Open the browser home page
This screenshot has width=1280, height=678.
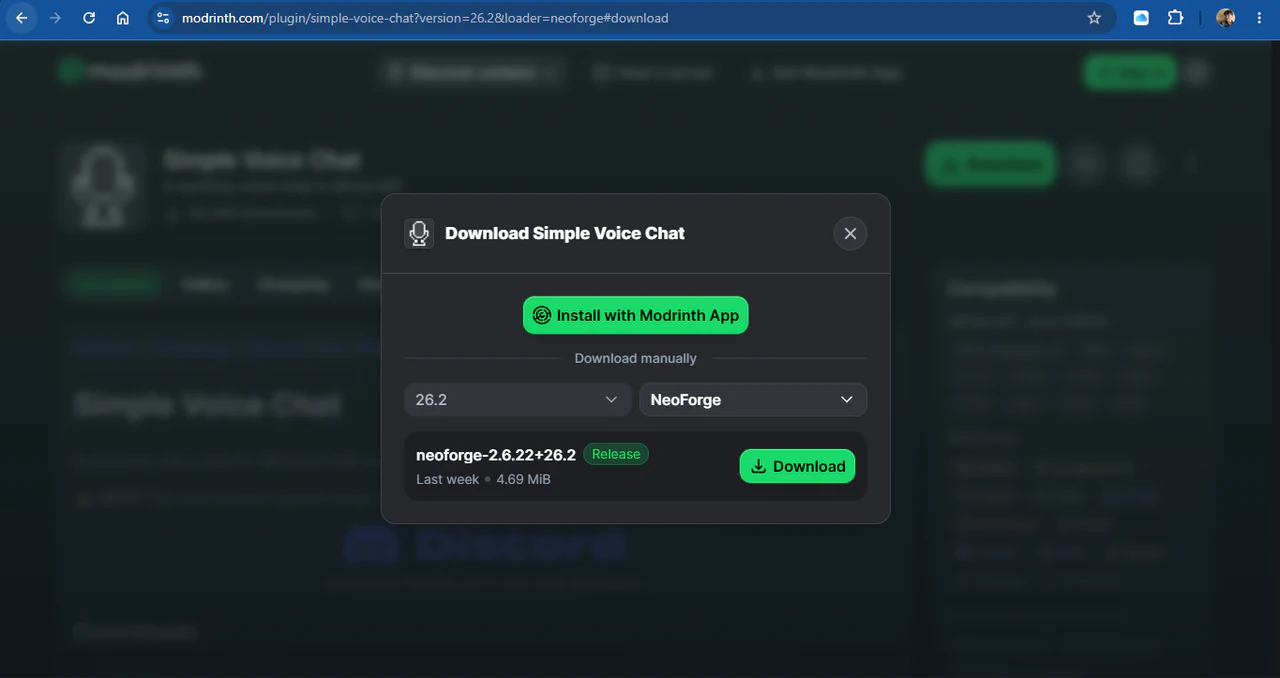pos(122,18)
